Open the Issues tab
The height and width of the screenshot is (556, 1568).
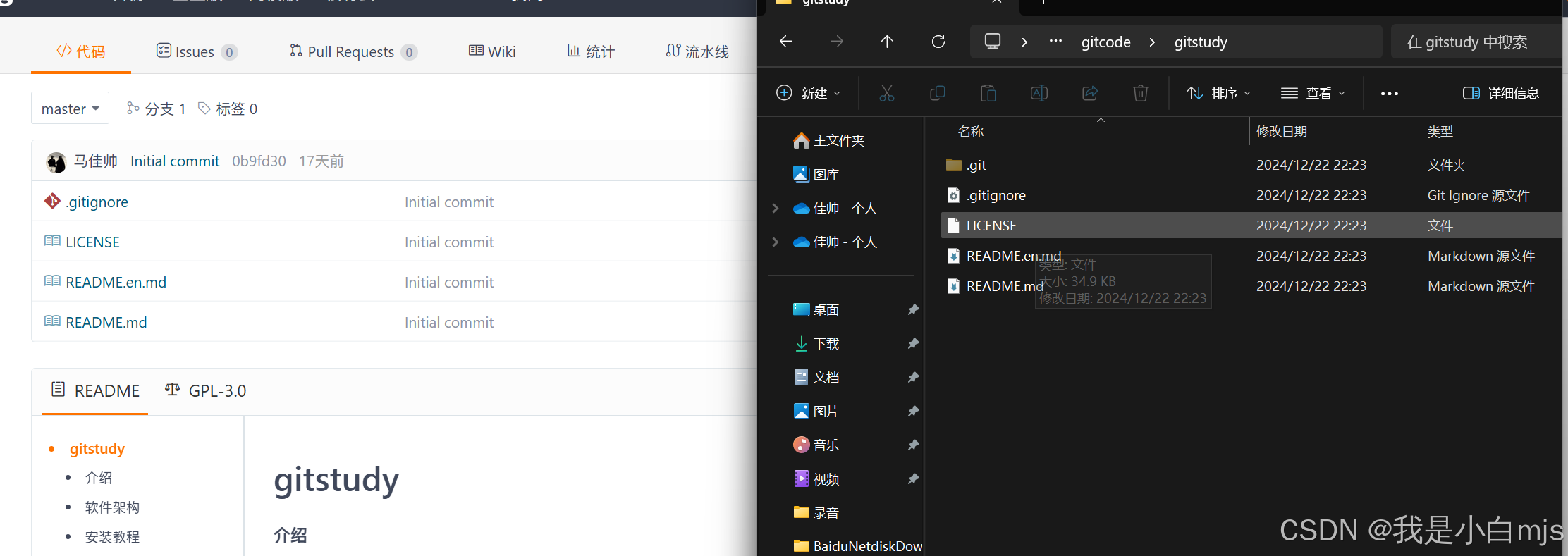point(197,51)
